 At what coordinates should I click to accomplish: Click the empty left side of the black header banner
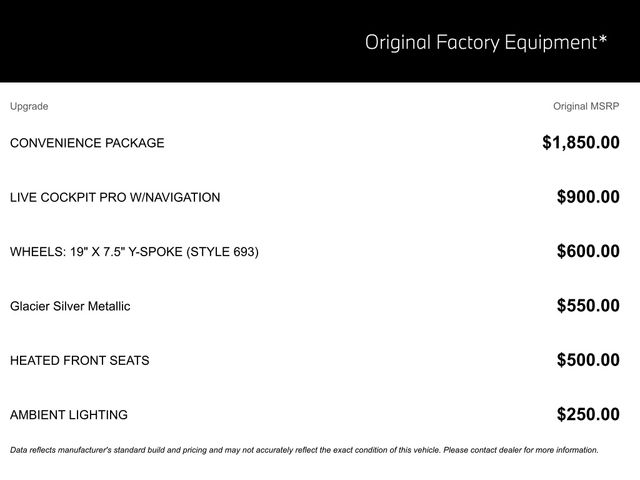click(150, 42)
